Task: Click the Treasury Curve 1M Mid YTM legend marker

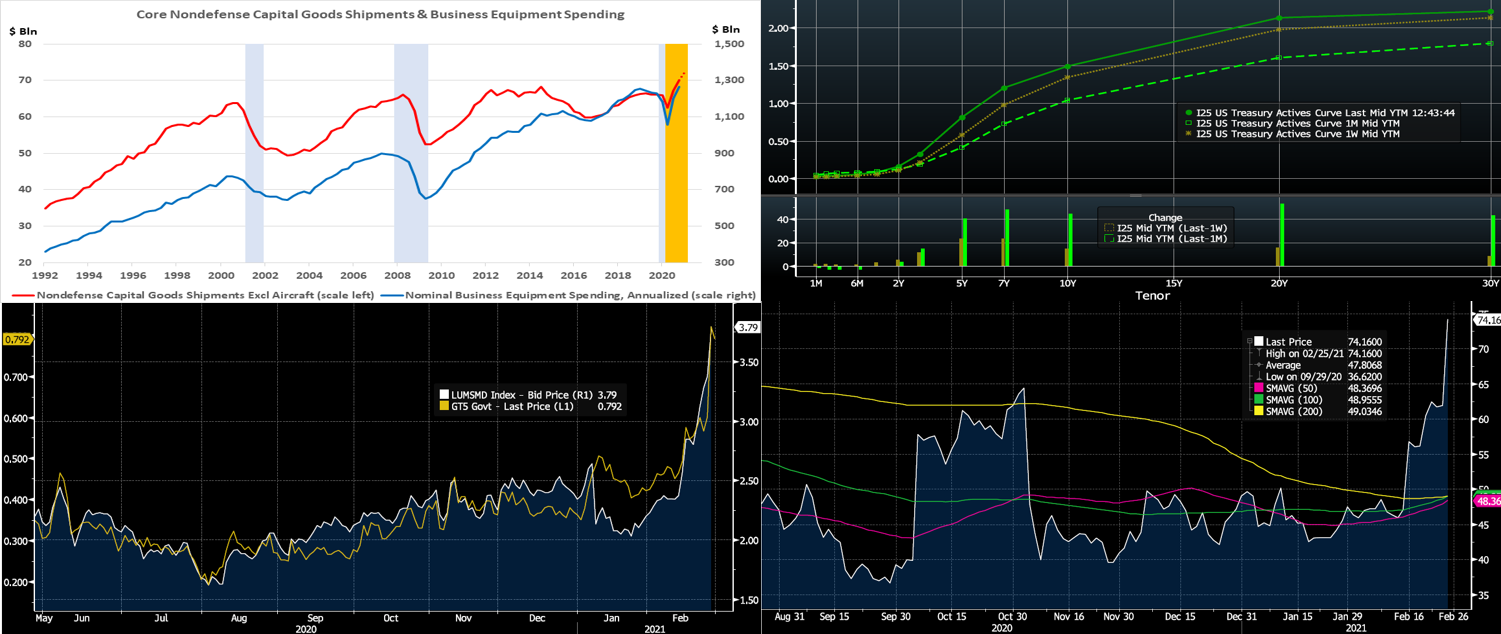Action: (x=1187, y=123)
